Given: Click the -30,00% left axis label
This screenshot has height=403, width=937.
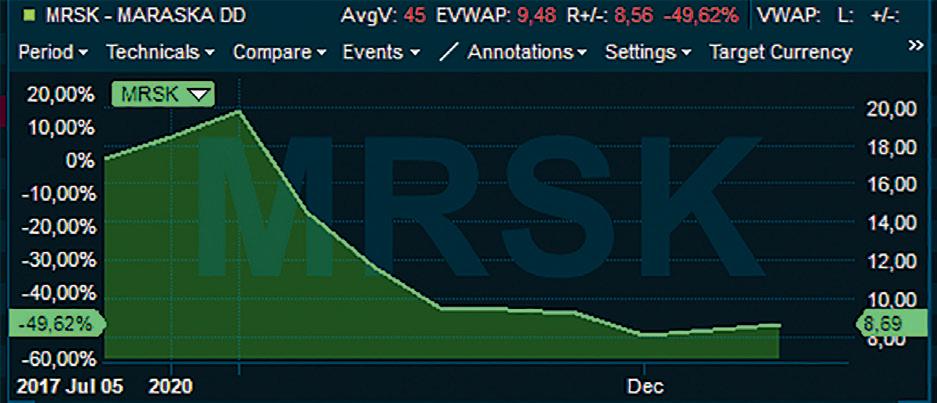Looking at the screenshot, I should (58, 261).
